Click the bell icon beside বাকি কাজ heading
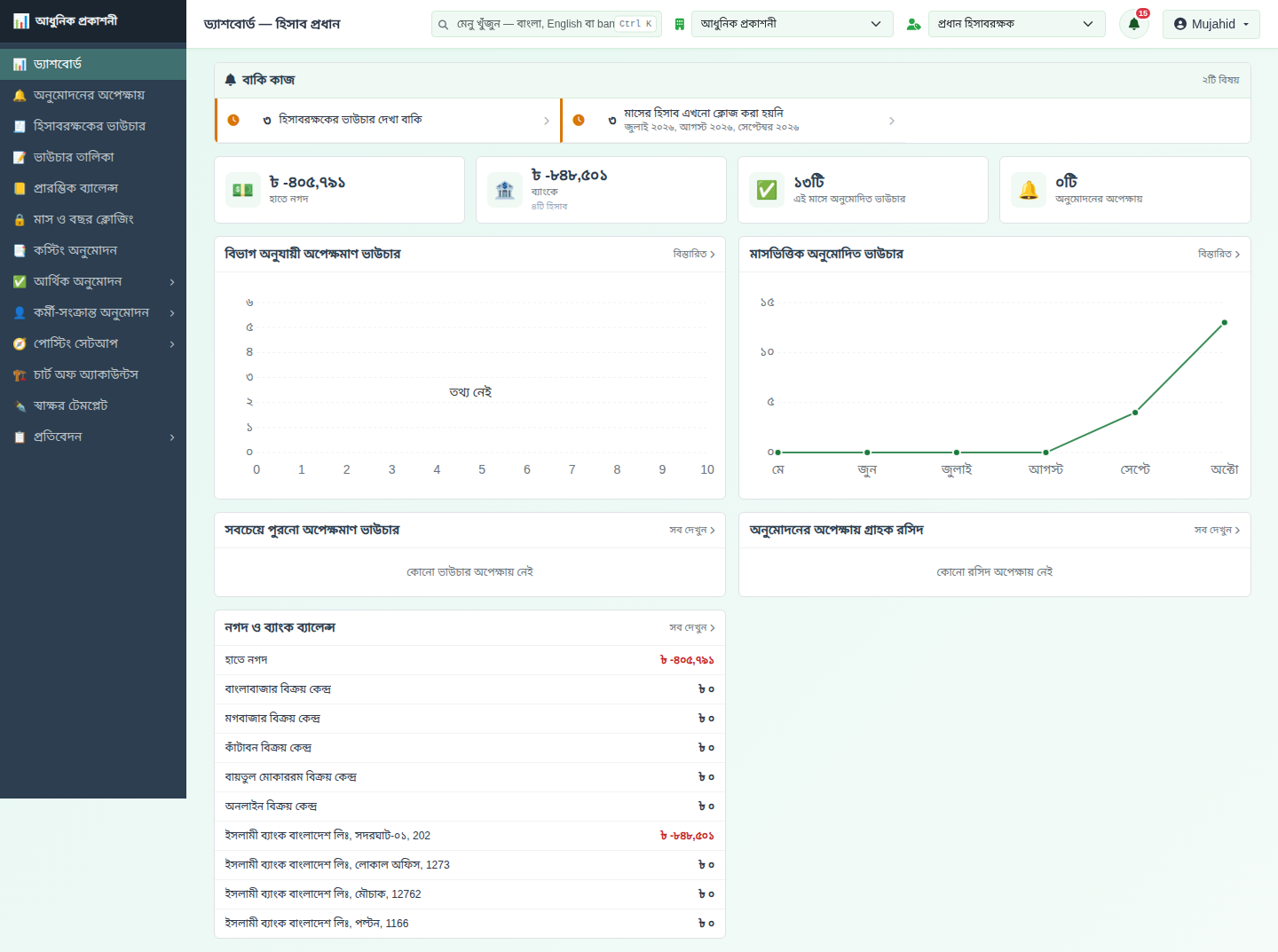This screenshot has height=952, width=1278. point(231,80)
